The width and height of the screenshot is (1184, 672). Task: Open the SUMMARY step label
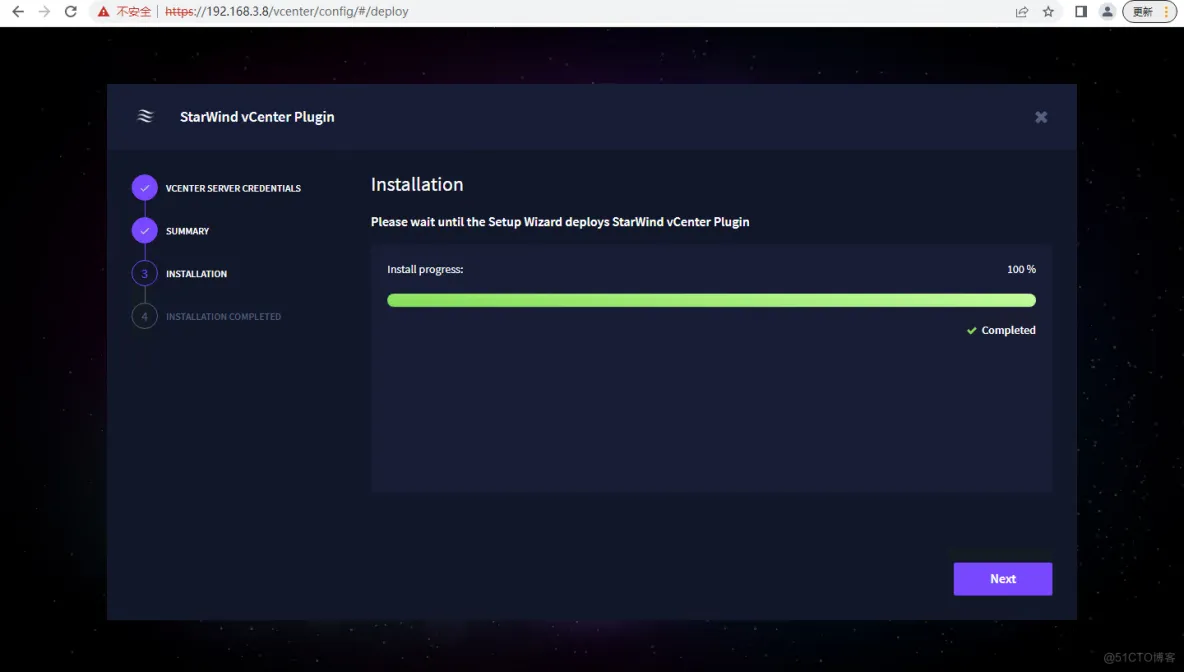(x=187, y=231)
